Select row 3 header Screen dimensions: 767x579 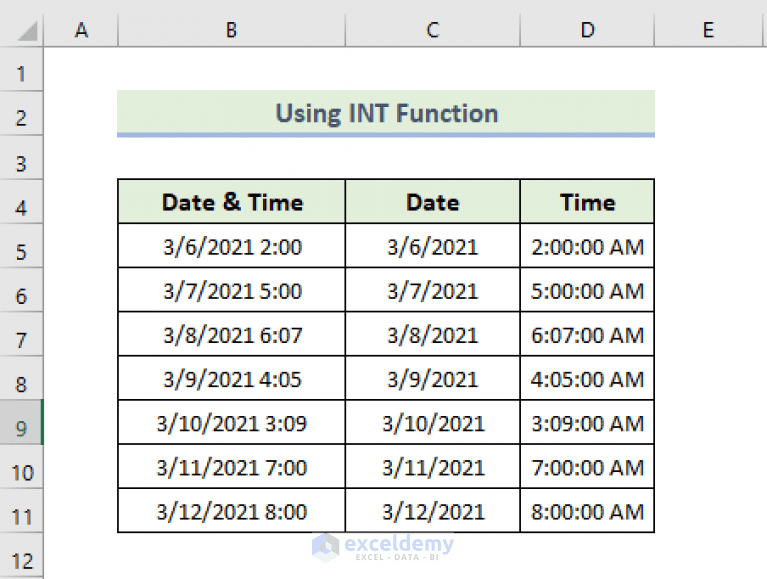click(x=22, y=158)
